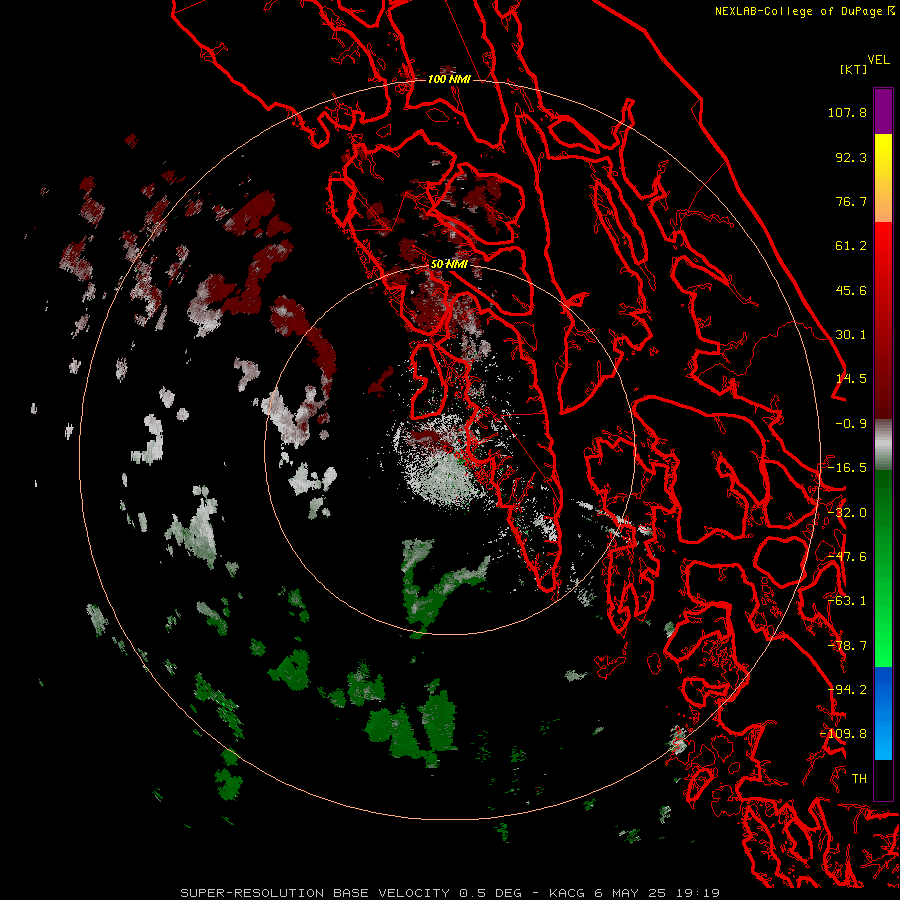Select the 45.6 legend value

click(x=851, y=290)
